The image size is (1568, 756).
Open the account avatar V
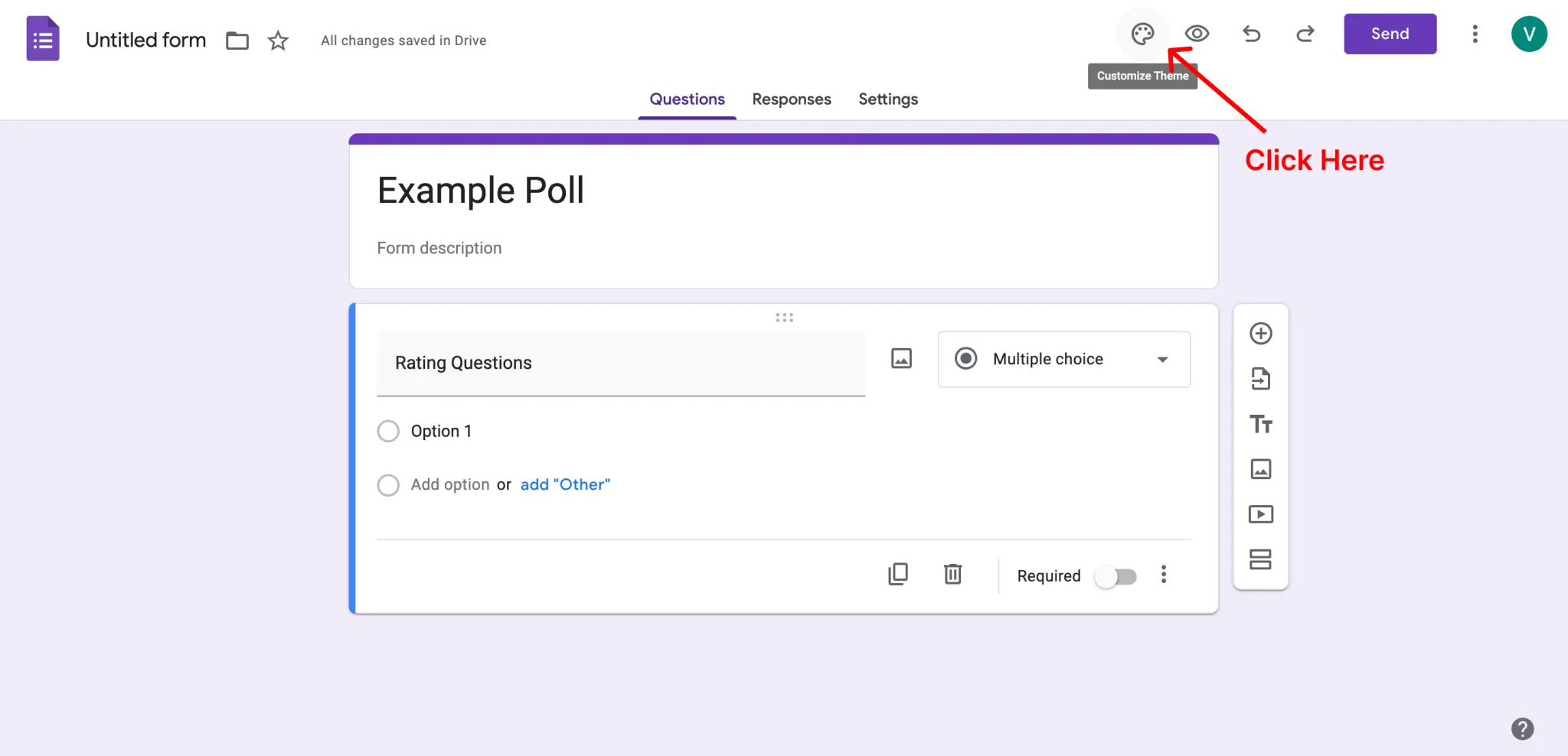tap(1529, 34)
